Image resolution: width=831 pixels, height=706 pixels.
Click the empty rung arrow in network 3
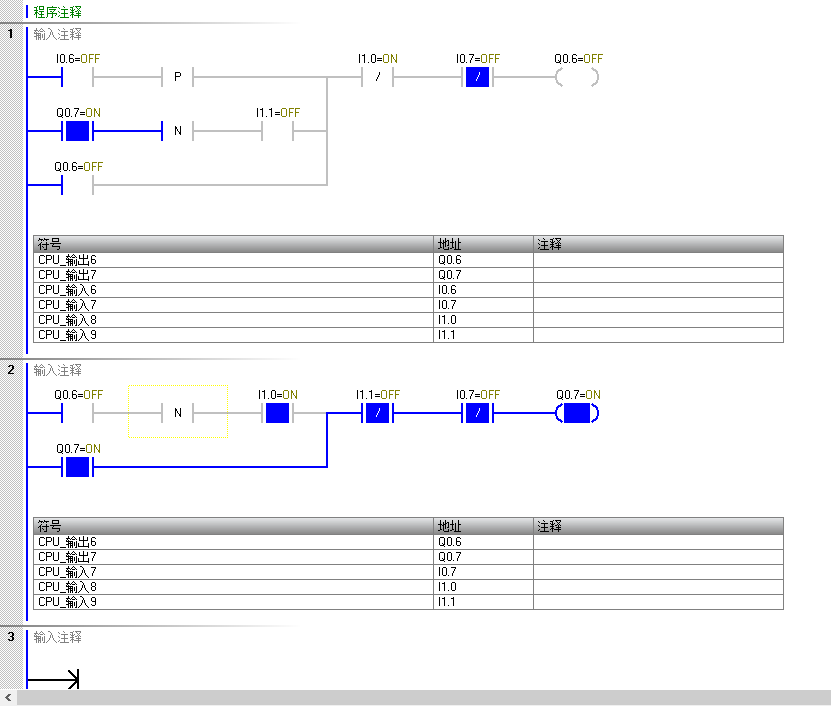point(53,680)
